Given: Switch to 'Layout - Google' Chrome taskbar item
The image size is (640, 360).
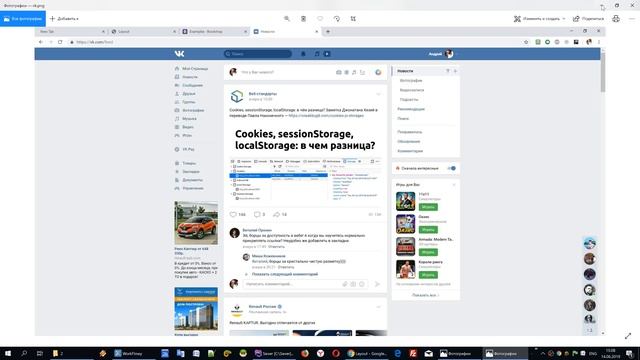Looking at the screenshot, I should pos(366,353).
